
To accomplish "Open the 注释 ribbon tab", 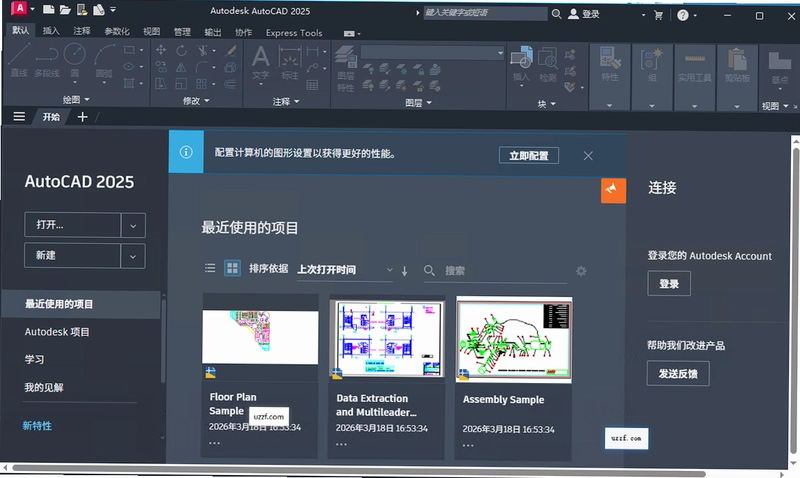I will (82, 31).
